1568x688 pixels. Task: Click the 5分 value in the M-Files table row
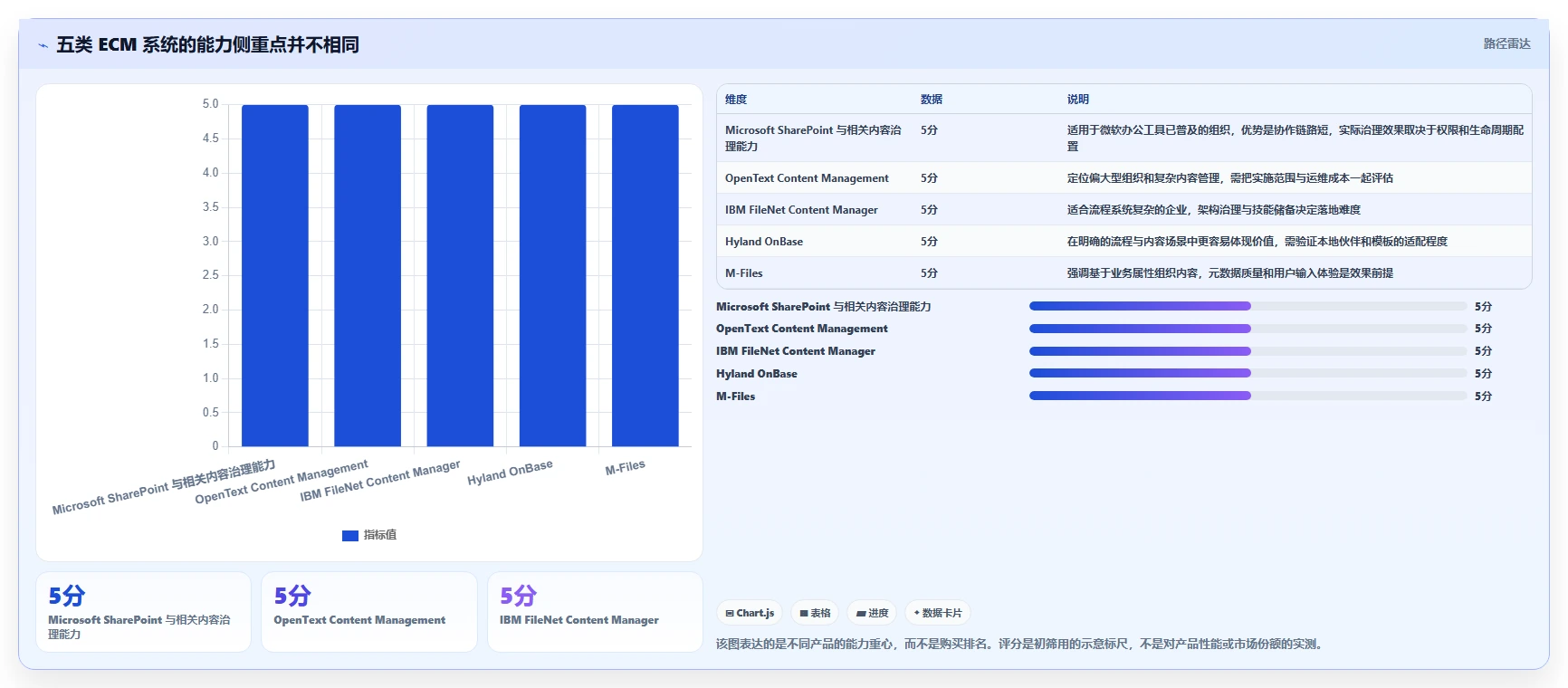[x=929, y=273]
